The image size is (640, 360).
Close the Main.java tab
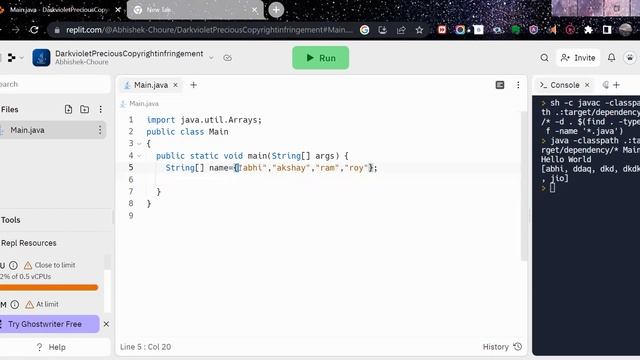(x=176, y=85)
